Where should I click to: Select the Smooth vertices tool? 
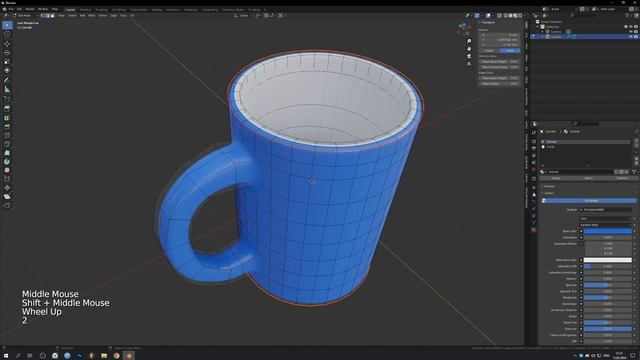pyautogui.click(x=7, y=170)
